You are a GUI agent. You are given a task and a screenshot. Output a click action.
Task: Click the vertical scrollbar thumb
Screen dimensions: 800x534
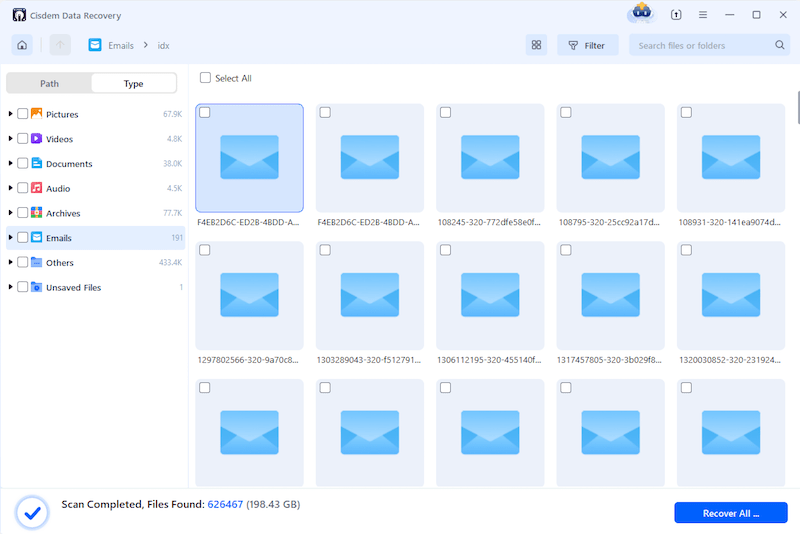pyautogui.click(x=798, y=107)
